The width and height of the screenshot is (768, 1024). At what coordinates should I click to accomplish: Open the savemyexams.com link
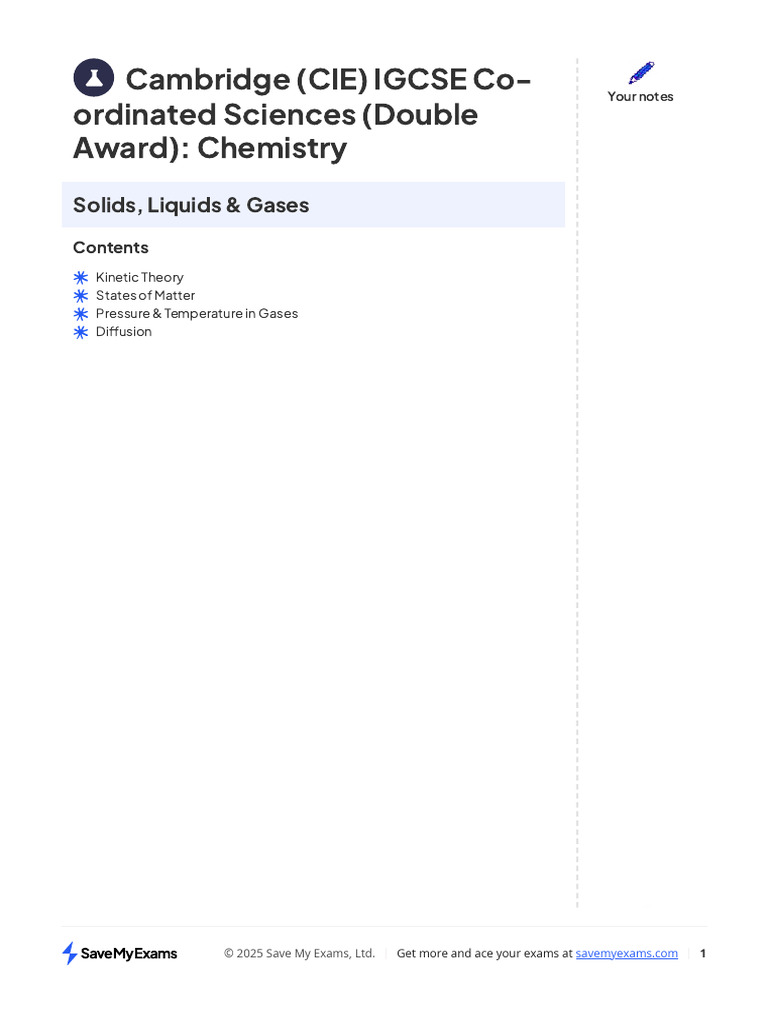click(627, 954)
